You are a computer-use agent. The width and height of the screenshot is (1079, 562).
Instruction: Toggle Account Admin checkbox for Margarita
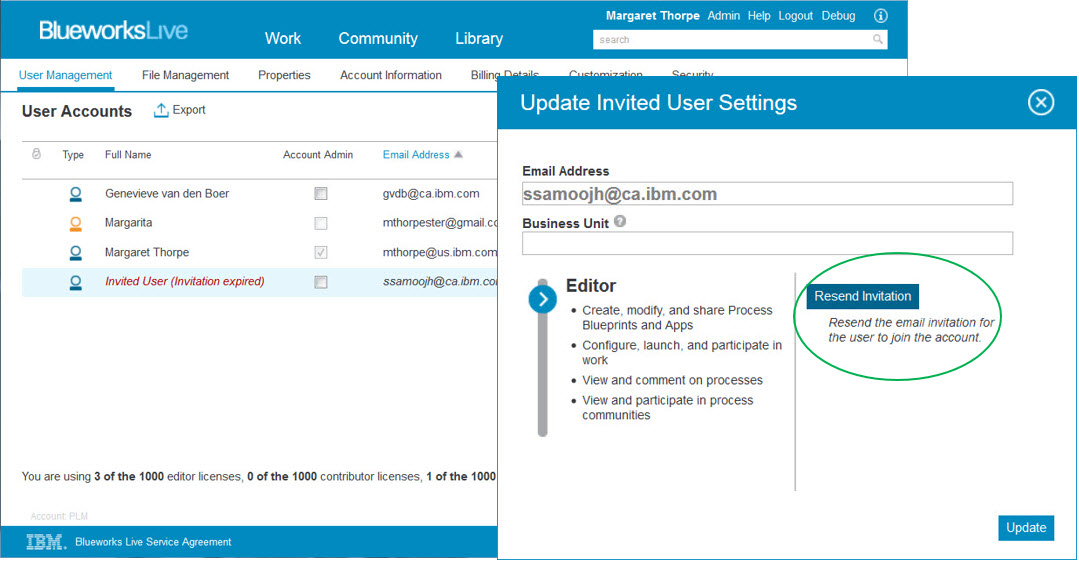(321, 224)
